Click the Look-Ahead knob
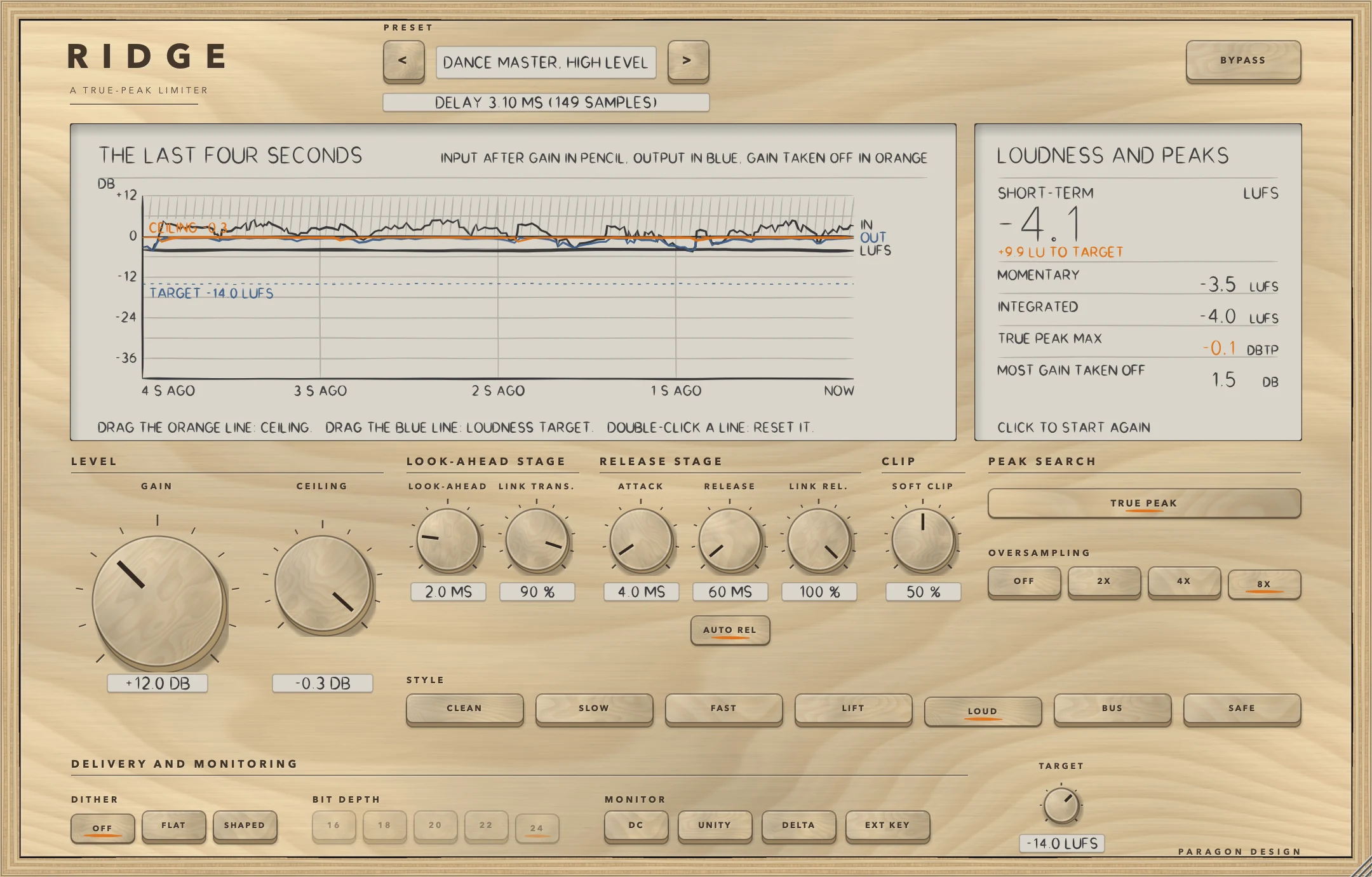Screen dimensions: 1372x877 click(448, 540)
